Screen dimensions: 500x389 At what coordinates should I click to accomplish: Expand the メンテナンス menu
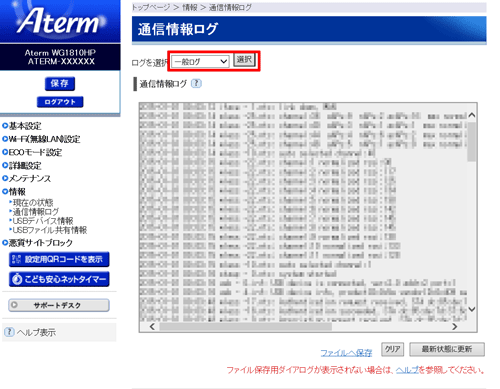[x=27, y=178]
